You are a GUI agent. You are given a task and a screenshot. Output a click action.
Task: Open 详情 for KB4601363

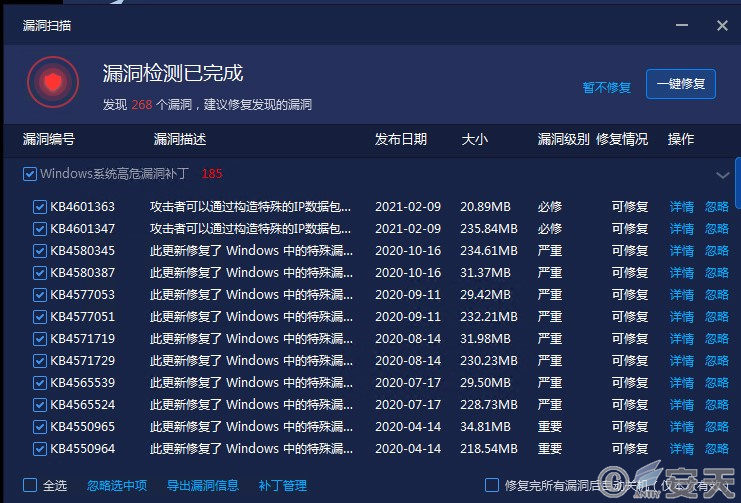coord(681,207)
